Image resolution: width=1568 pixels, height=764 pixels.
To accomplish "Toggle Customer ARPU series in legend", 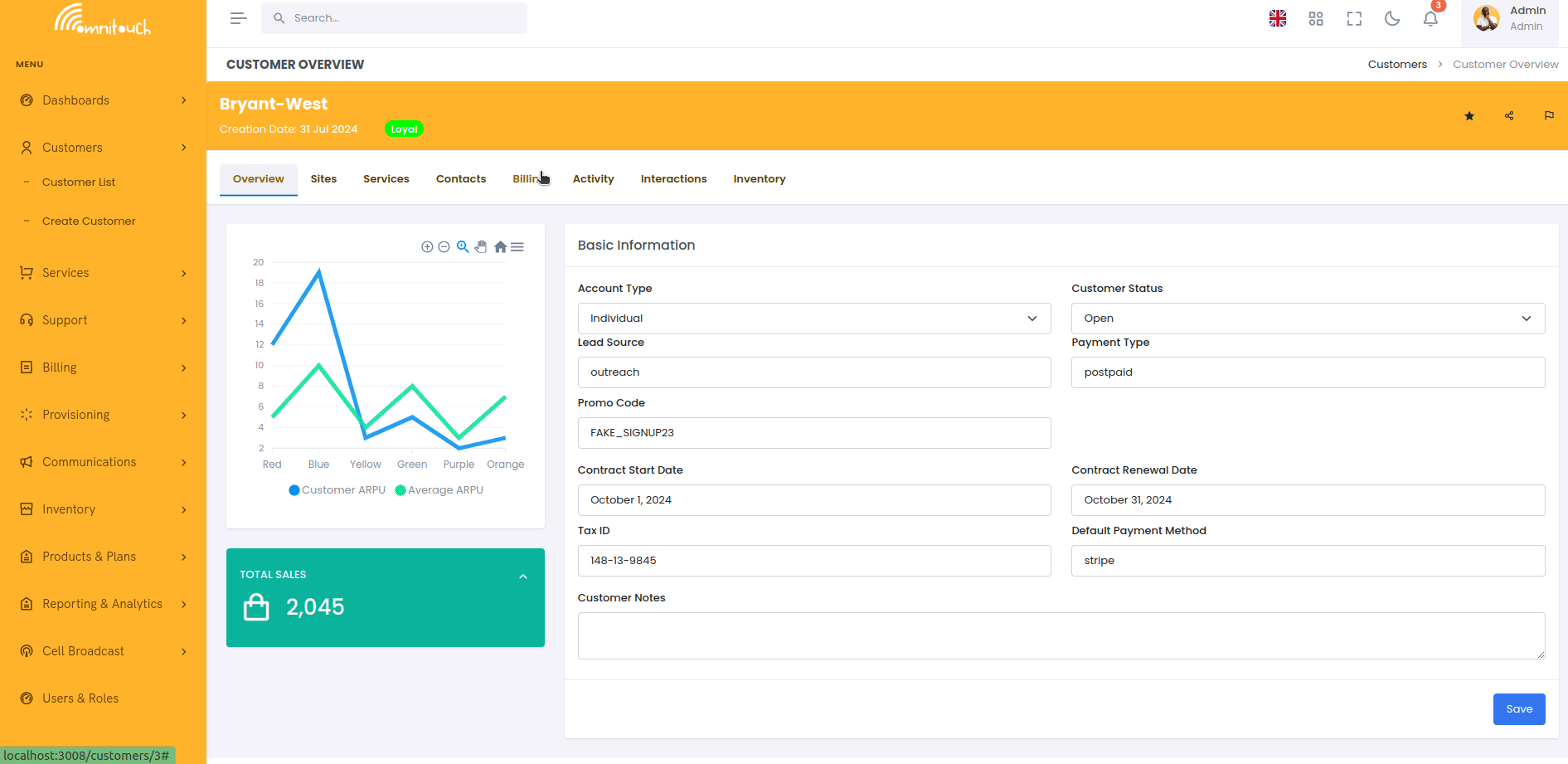I will click(x=337, y=490).
